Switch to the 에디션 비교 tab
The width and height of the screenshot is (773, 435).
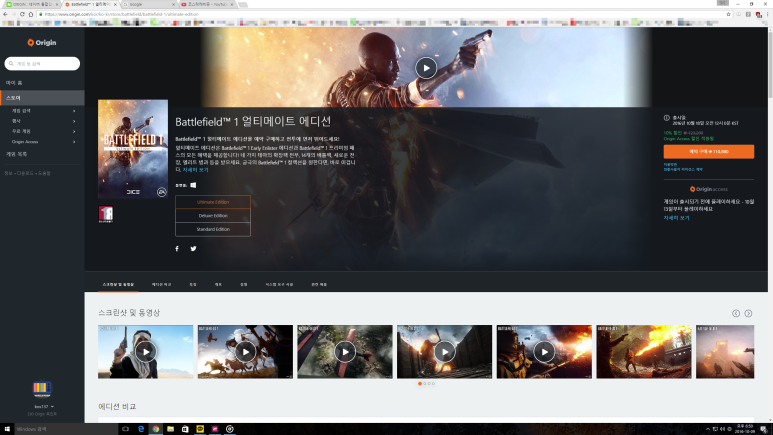pyautogui.click(x=161, y=285)
